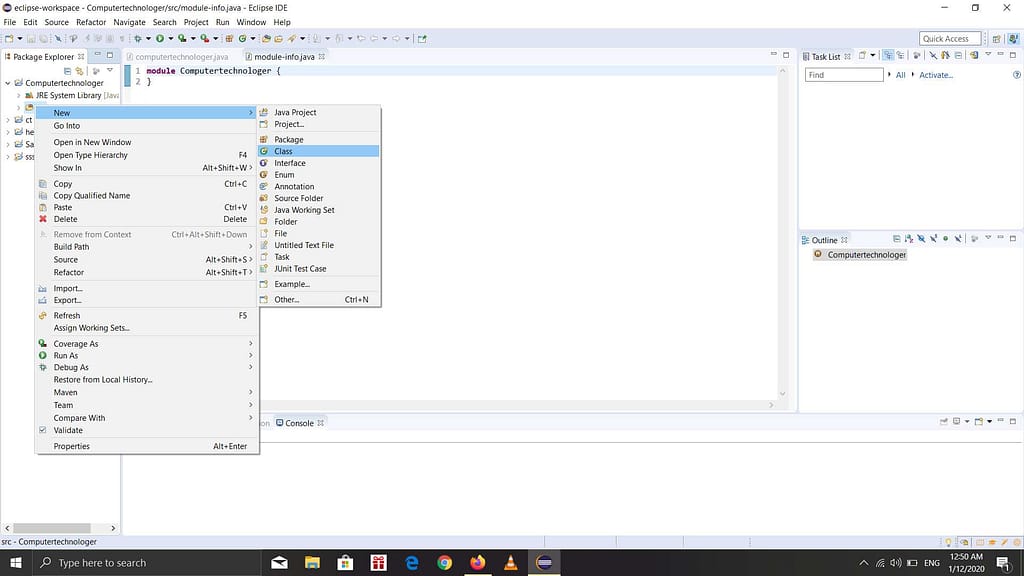Click the Open Type toolbar icon
The image size is (1024, 576).
(266, 39)
